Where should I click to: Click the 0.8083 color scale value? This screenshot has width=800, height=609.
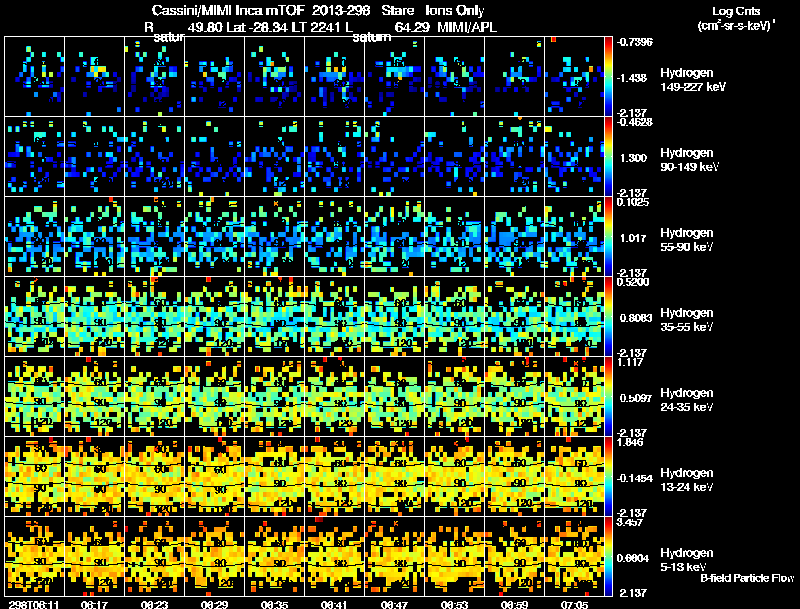click(x=636, y=318)
